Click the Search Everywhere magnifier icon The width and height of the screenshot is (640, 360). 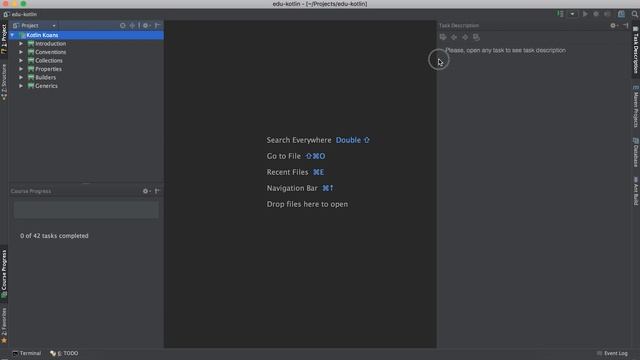(x=635, y=14)
